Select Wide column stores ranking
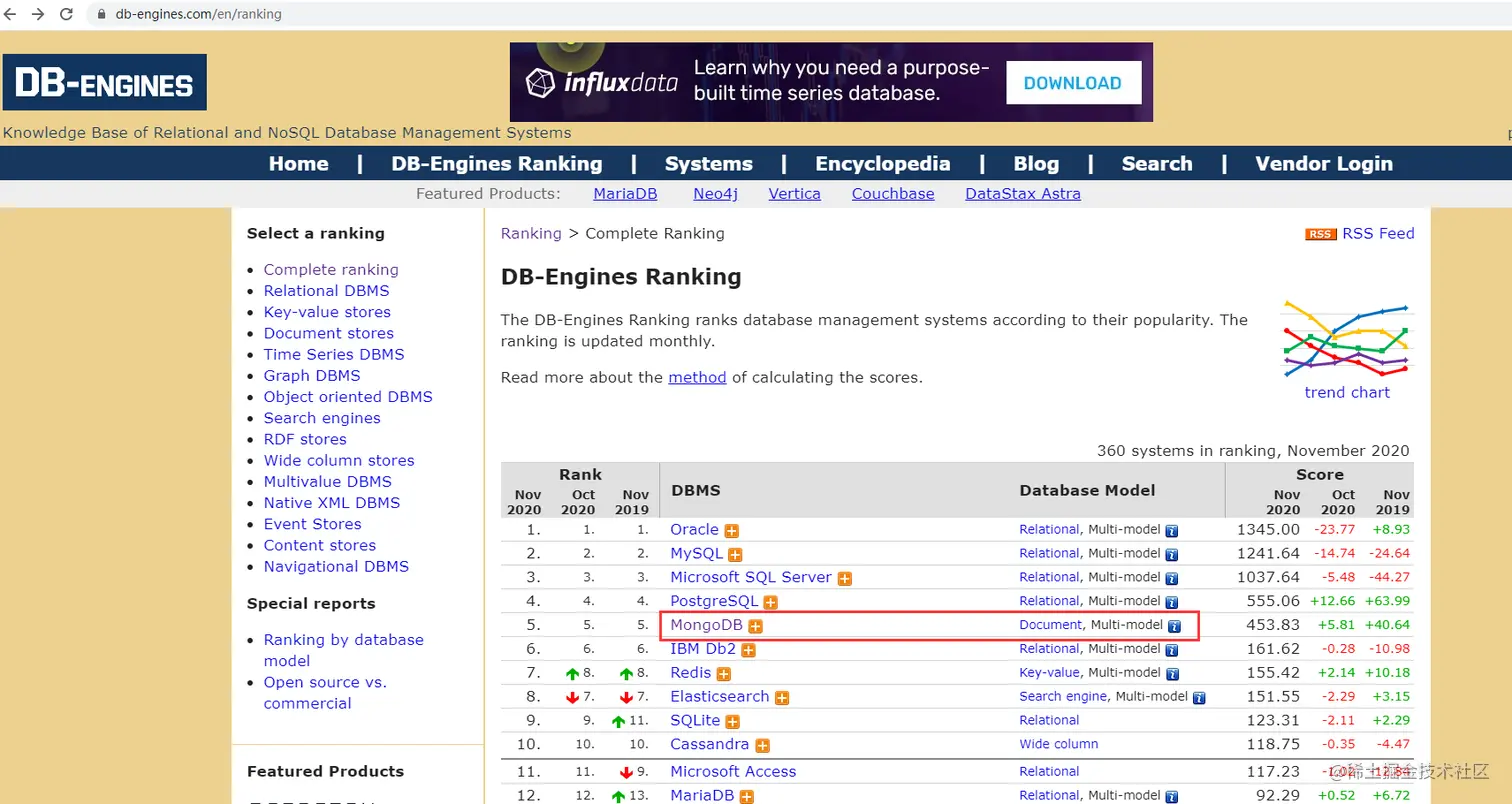This screenshot has width=1512, height=804. (x=339, y=461)
